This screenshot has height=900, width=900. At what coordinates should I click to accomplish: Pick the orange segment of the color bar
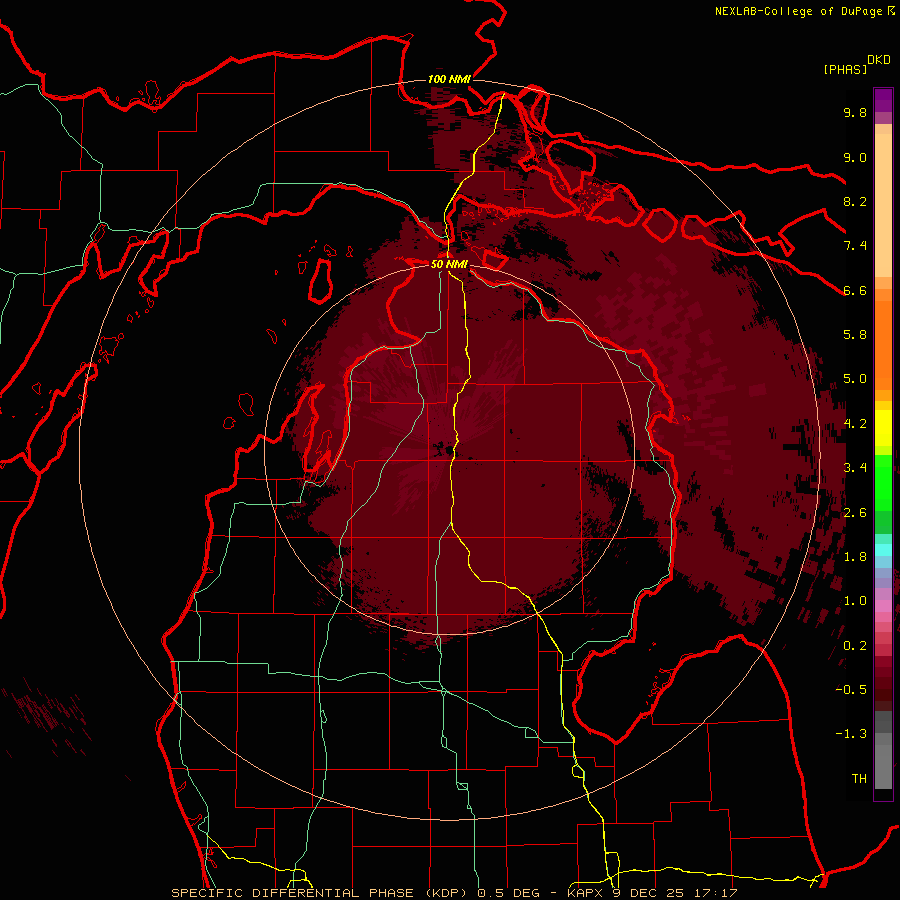click(x=883, y=346)
